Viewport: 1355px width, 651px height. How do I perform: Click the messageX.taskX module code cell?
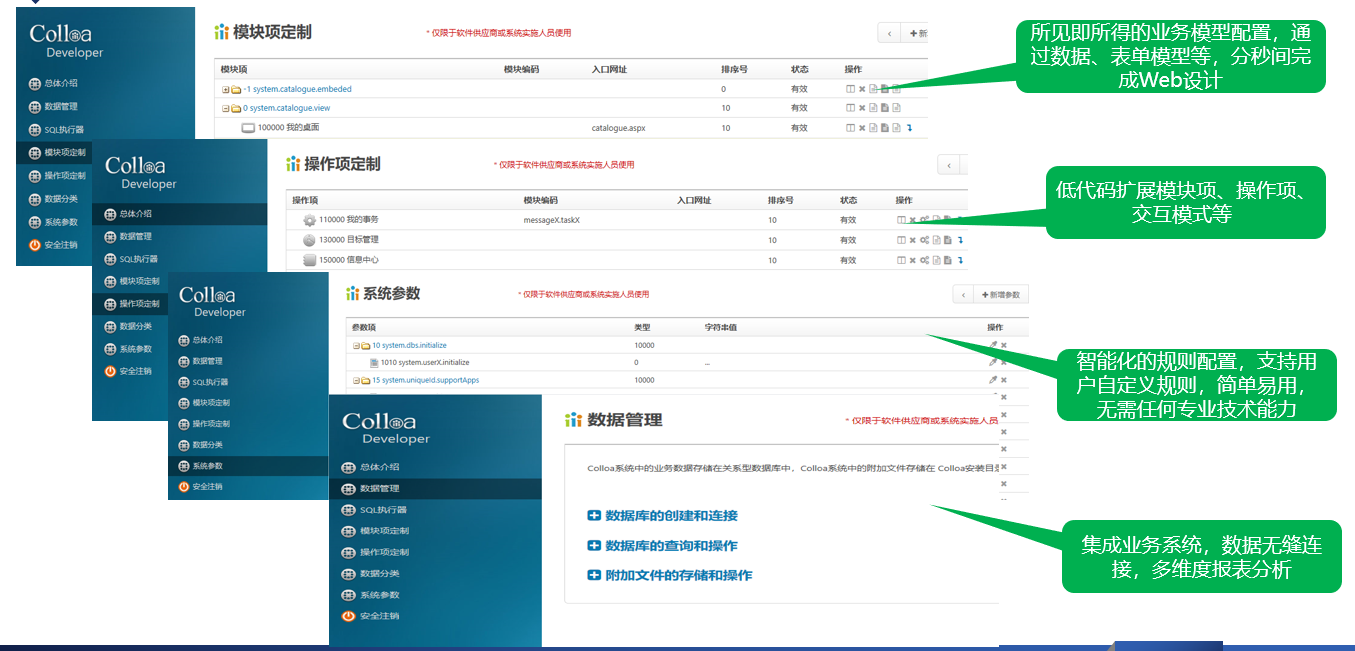coord(552,219)
